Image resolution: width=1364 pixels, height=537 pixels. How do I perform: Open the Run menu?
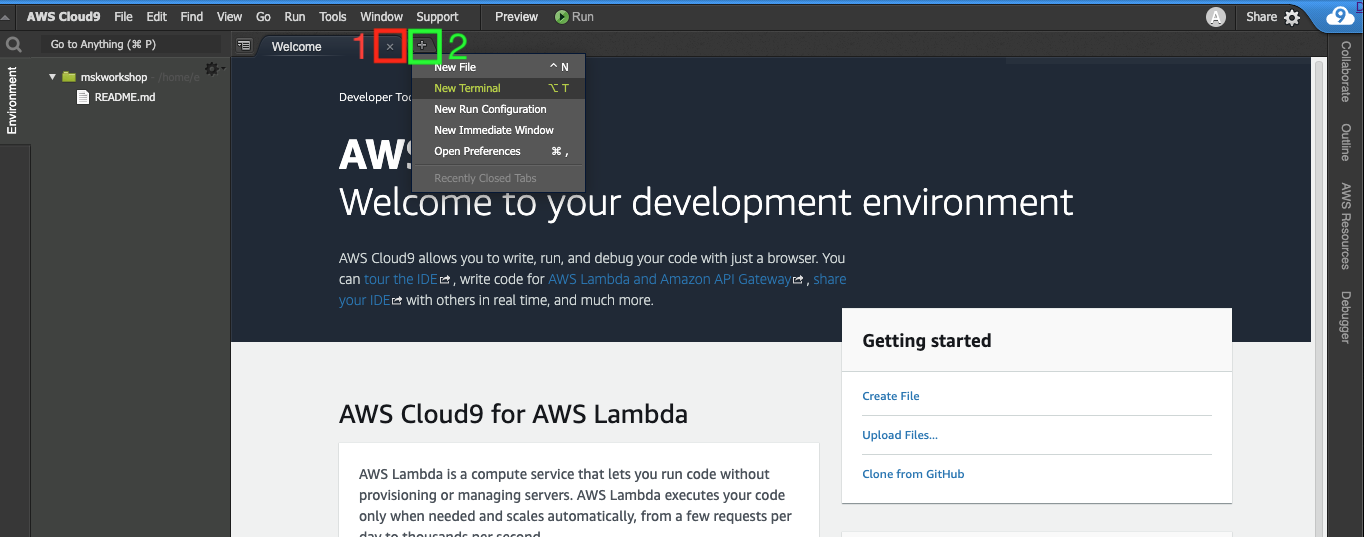tap(295, 17)
